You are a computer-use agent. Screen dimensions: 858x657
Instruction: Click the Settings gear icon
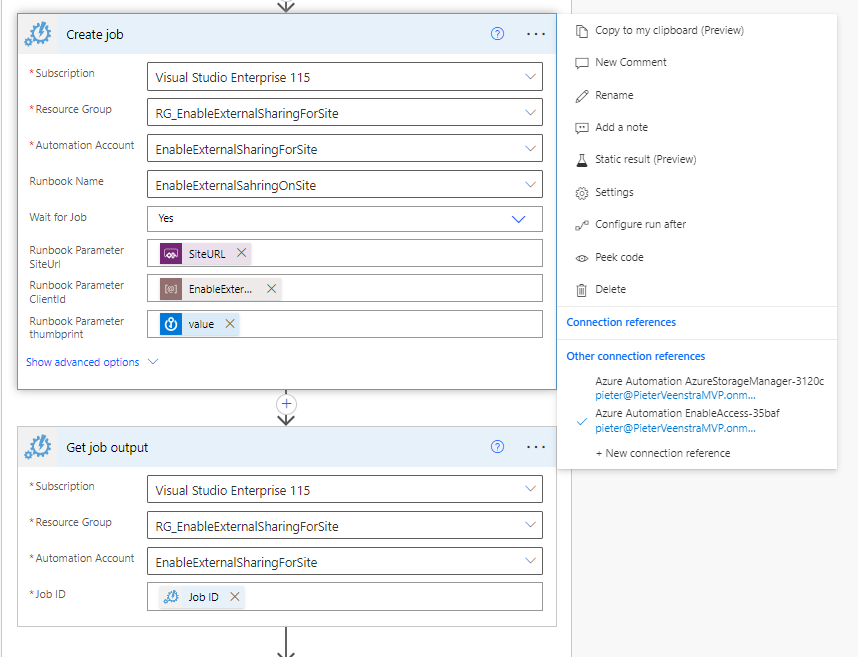tap(582, 193)
